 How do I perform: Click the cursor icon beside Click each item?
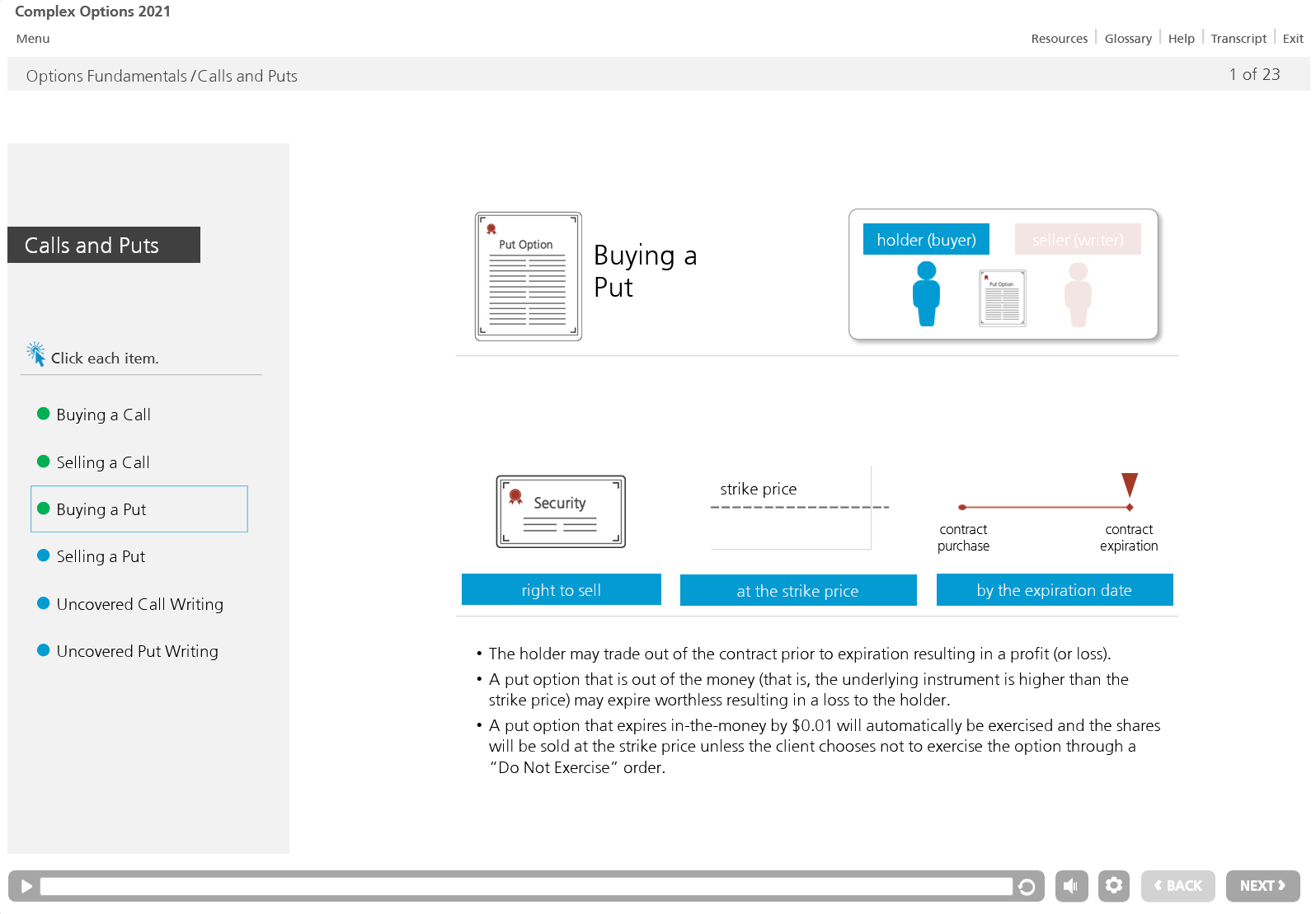pos(35,354)
